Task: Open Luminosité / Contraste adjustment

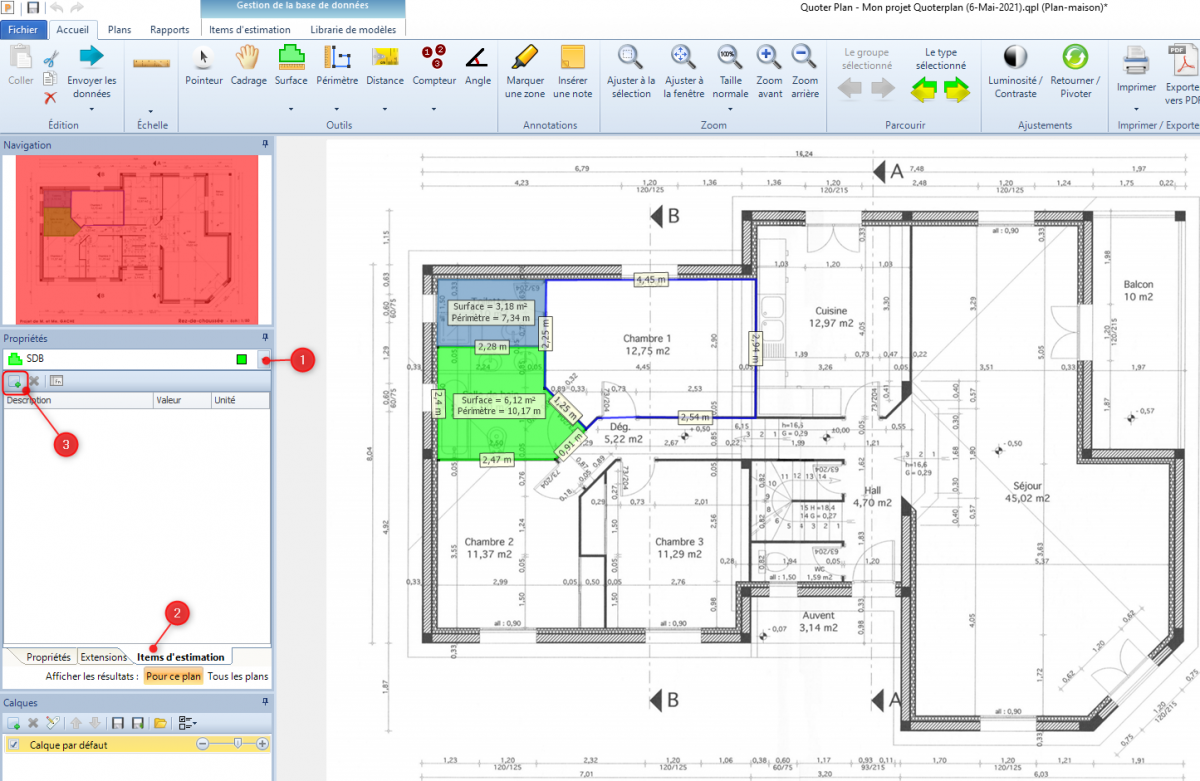Action: (1014, 70)
